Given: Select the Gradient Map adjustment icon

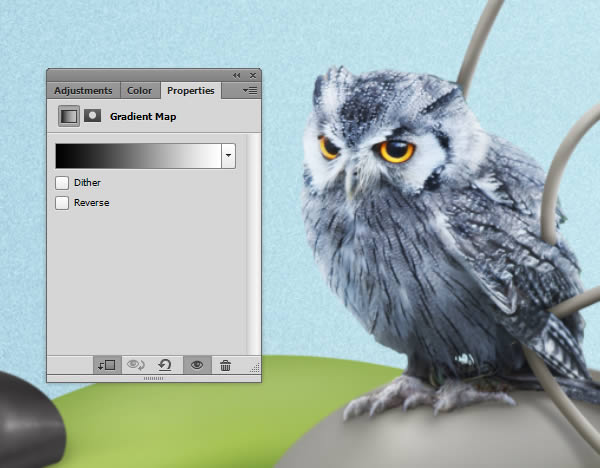Looking at the screenshot, I should 69,116.
